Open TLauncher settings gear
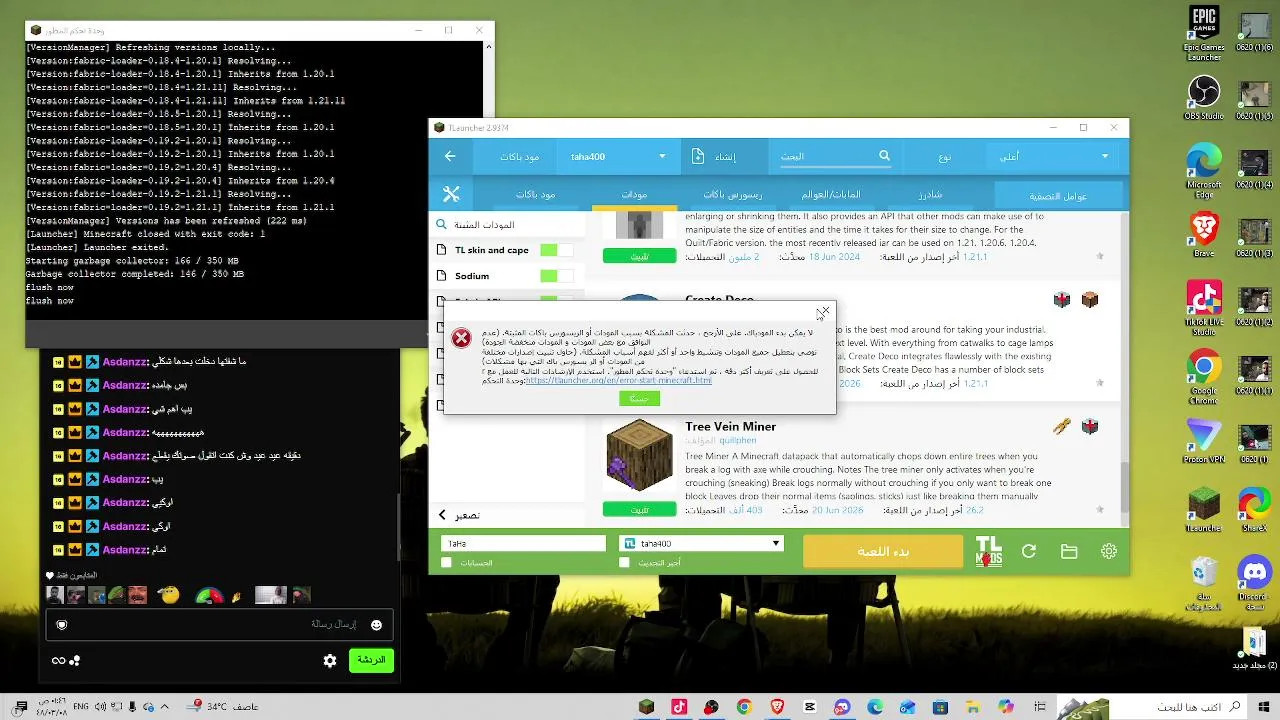This screenshot has width=1280, height=720. pyautogui.click(x=1109, y=551)
